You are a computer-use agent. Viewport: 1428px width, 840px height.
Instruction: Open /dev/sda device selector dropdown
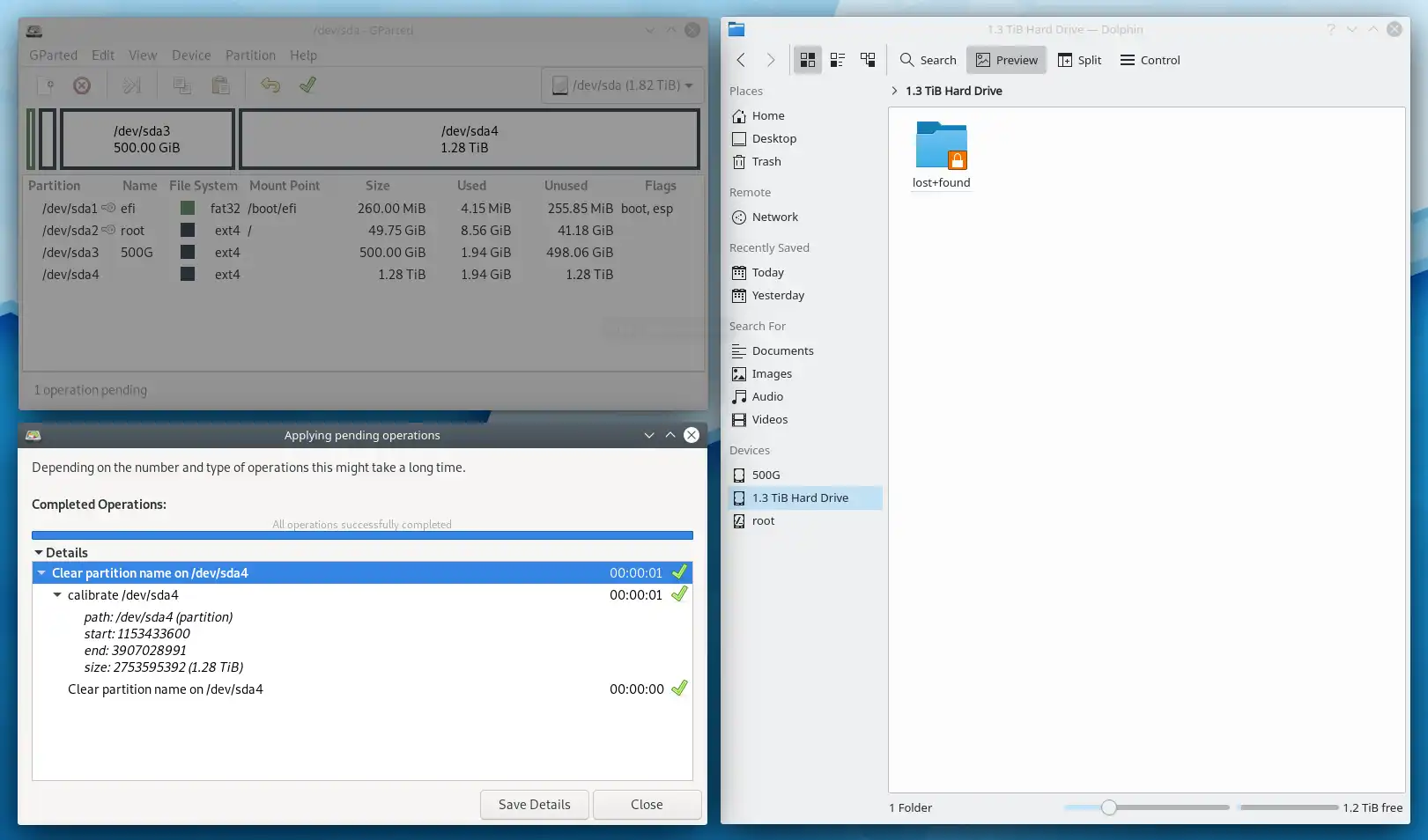point(622,85)
